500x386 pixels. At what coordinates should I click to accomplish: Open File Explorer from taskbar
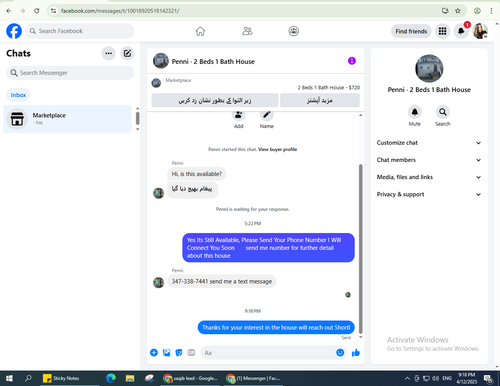click(x=130, y=378)
